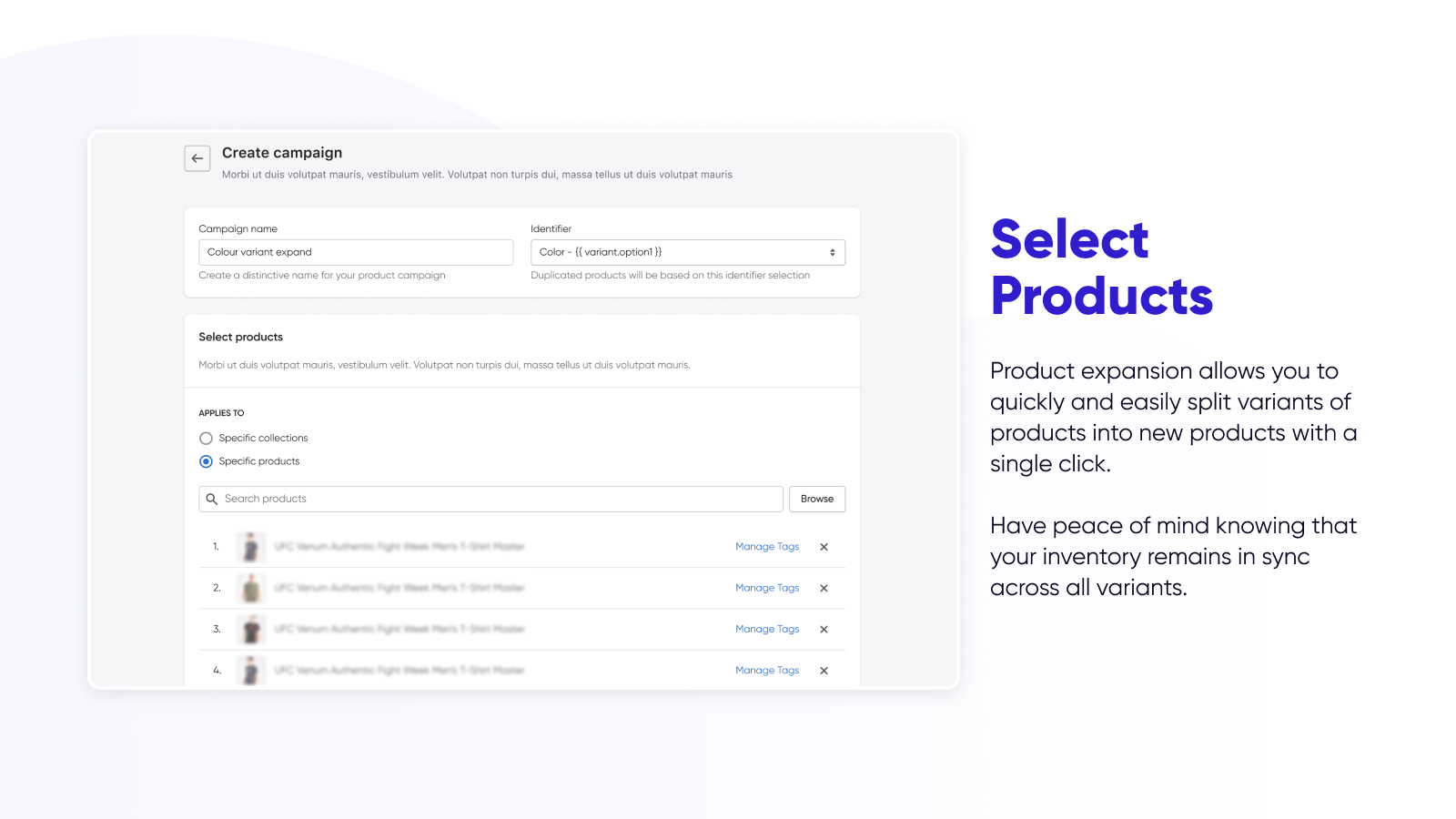Open thumbnail of product 2
This screenshot has width=1456, height=819.
pos(251,588)
